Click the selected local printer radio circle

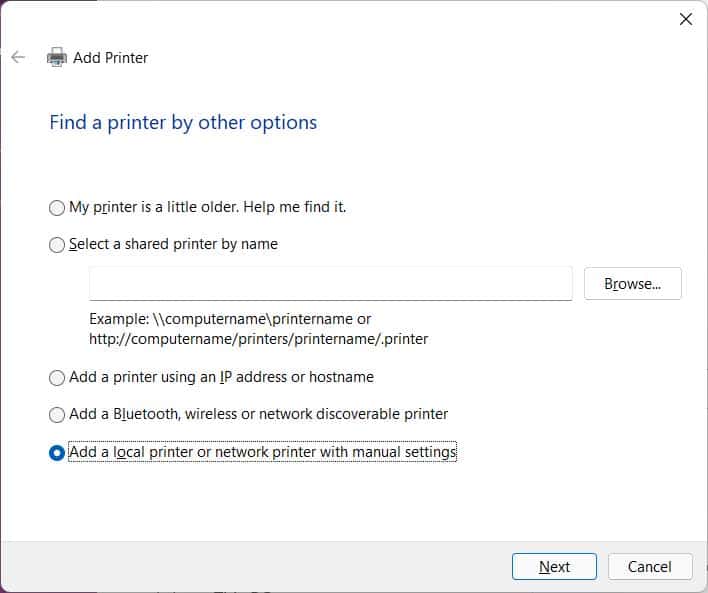tap(57, 453)
